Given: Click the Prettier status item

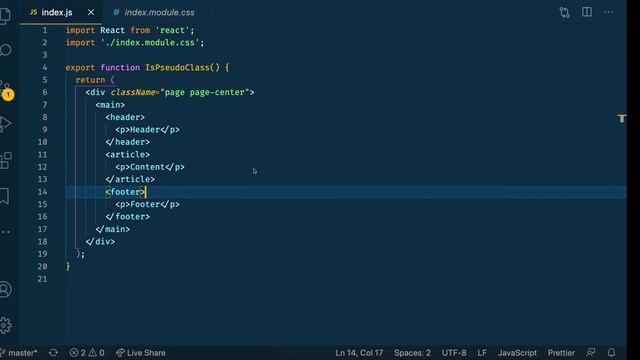Looking at the screenshot, I should click(561, 353).
